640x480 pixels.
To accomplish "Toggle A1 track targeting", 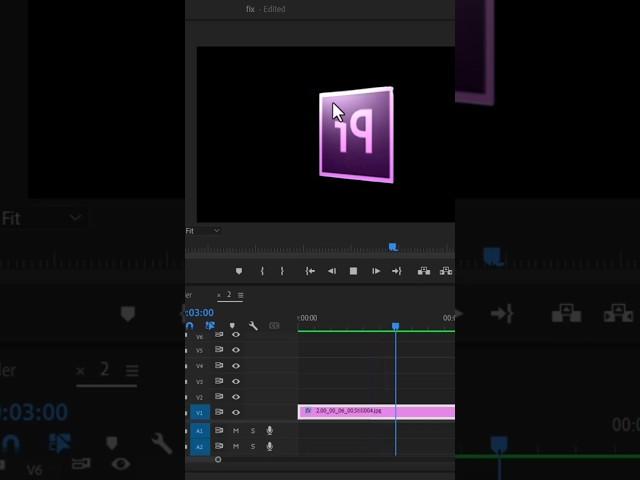I will click(200, 431).
